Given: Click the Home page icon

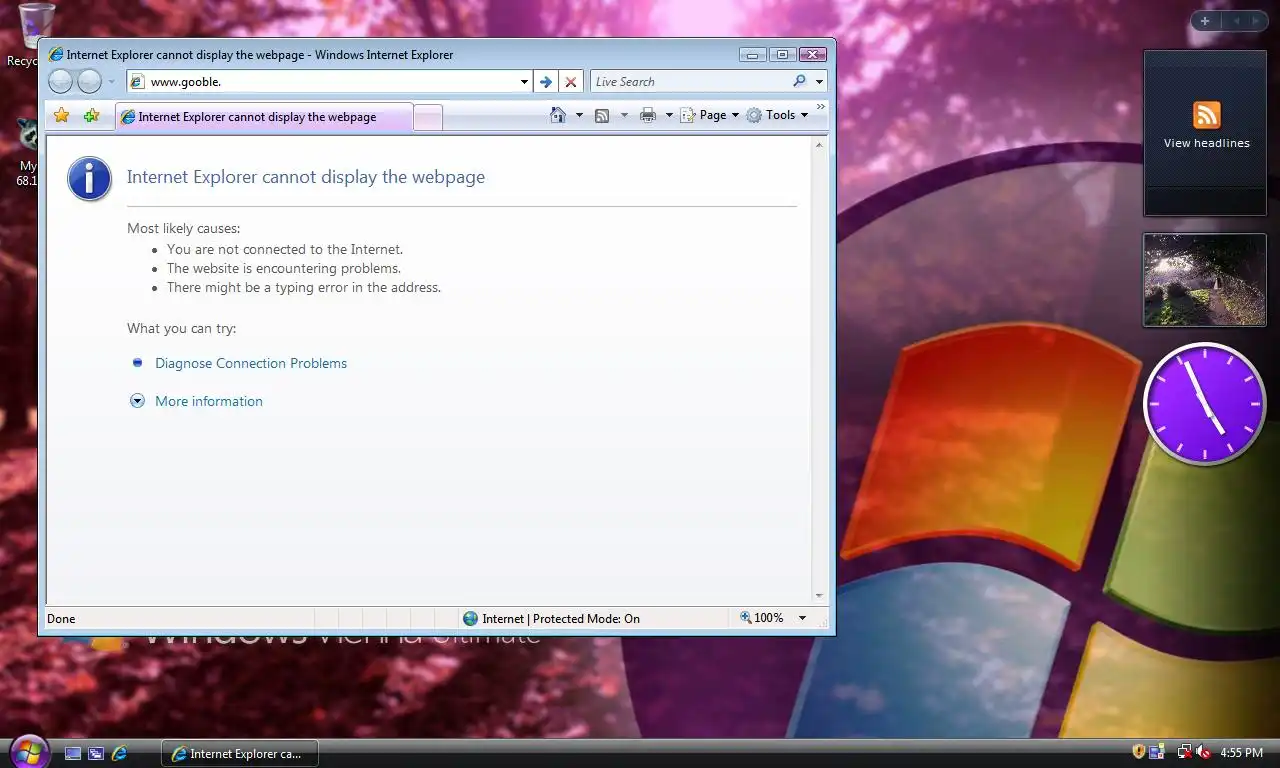Looking at the screenshot, I should 559,115.
